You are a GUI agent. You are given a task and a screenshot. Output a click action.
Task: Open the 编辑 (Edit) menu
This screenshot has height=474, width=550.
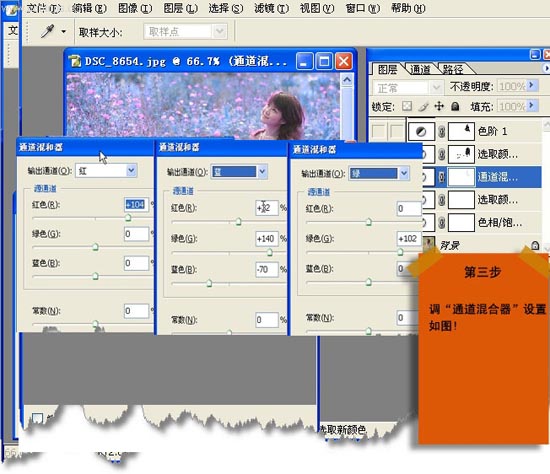click(89, 8)
